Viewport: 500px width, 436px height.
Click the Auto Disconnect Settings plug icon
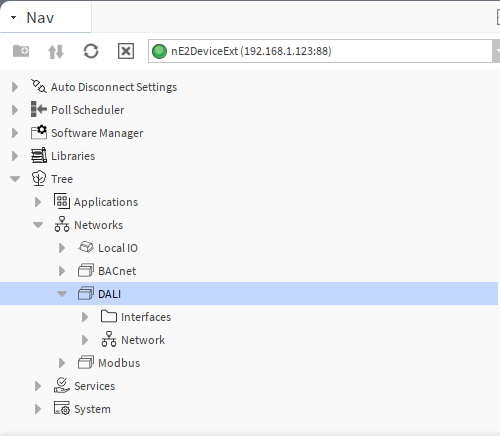(39, 86)
